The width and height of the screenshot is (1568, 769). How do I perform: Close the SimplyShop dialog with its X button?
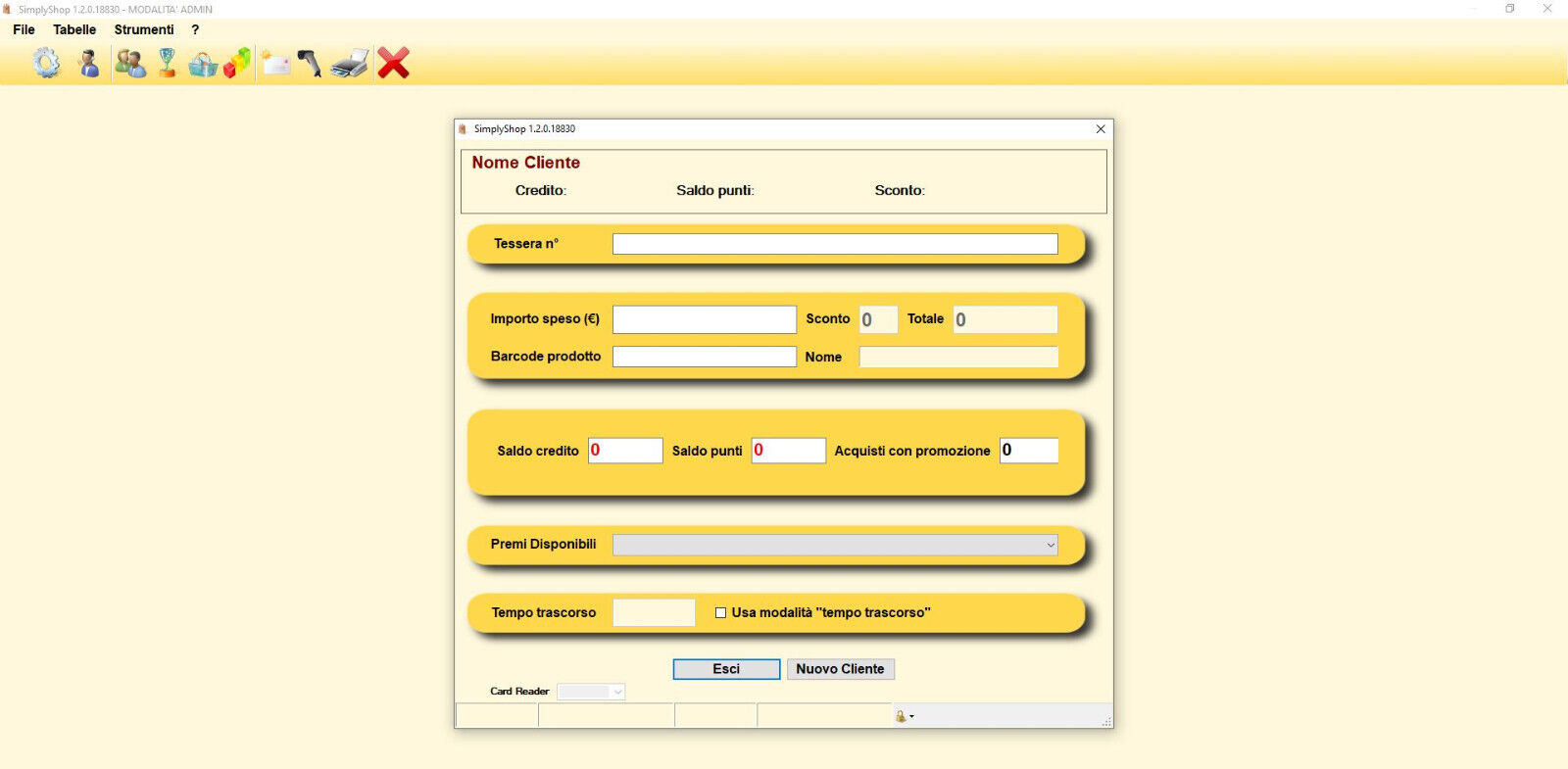coord(1101,129)
